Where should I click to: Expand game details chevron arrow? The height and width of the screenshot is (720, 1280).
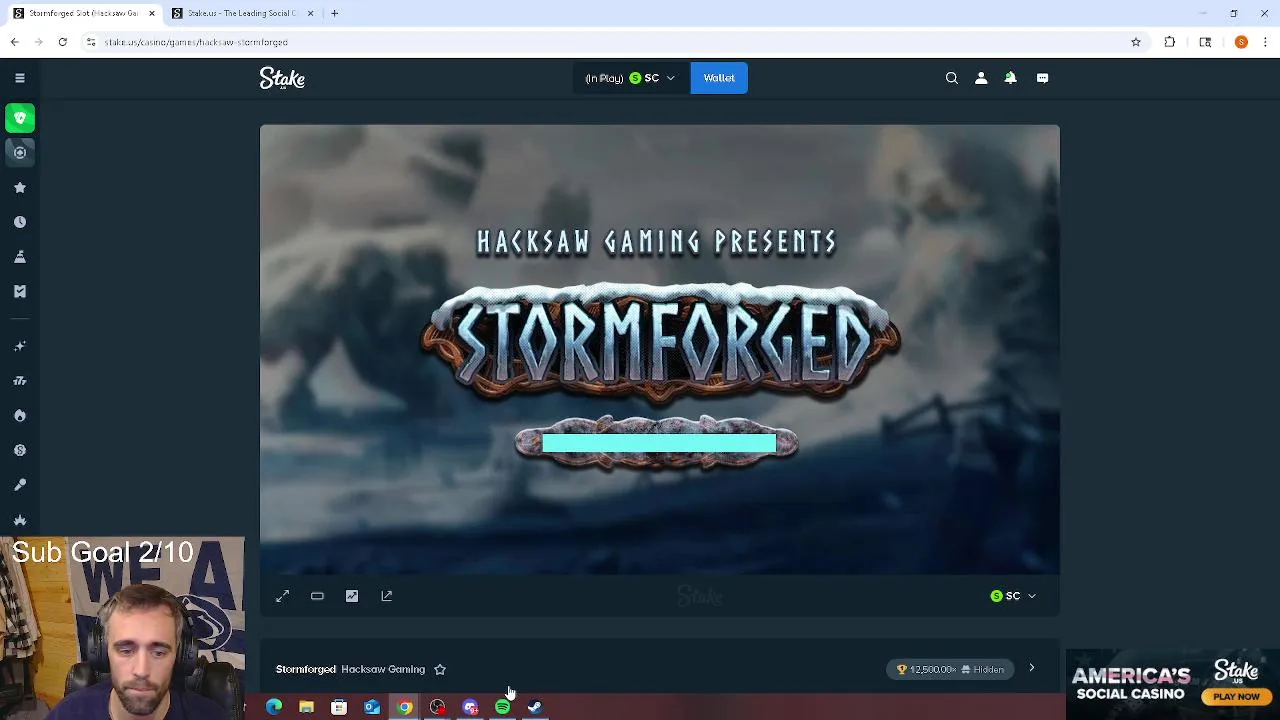coord(1032,668)
